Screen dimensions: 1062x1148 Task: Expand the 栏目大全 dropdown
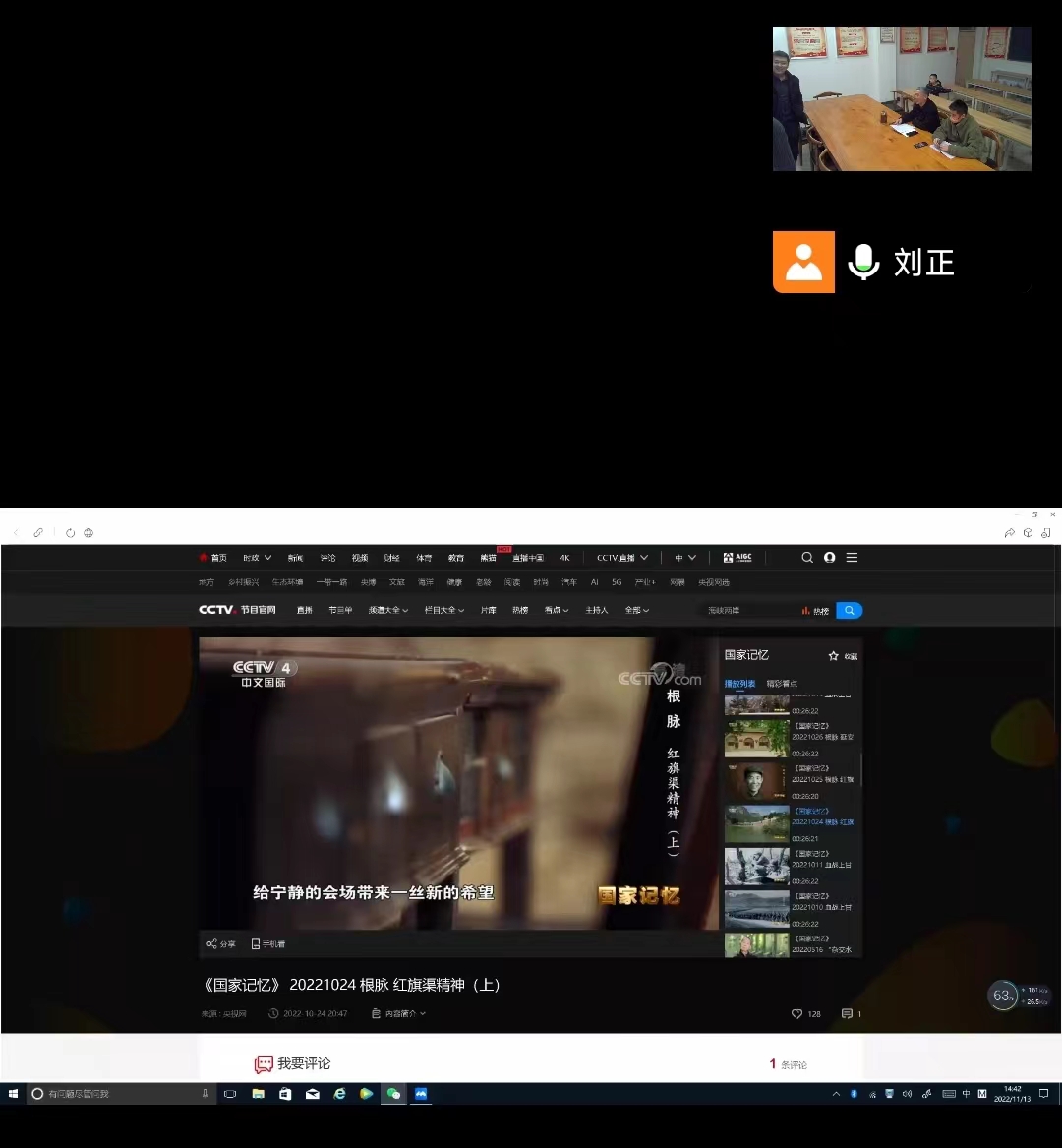[x=444, y=610]
